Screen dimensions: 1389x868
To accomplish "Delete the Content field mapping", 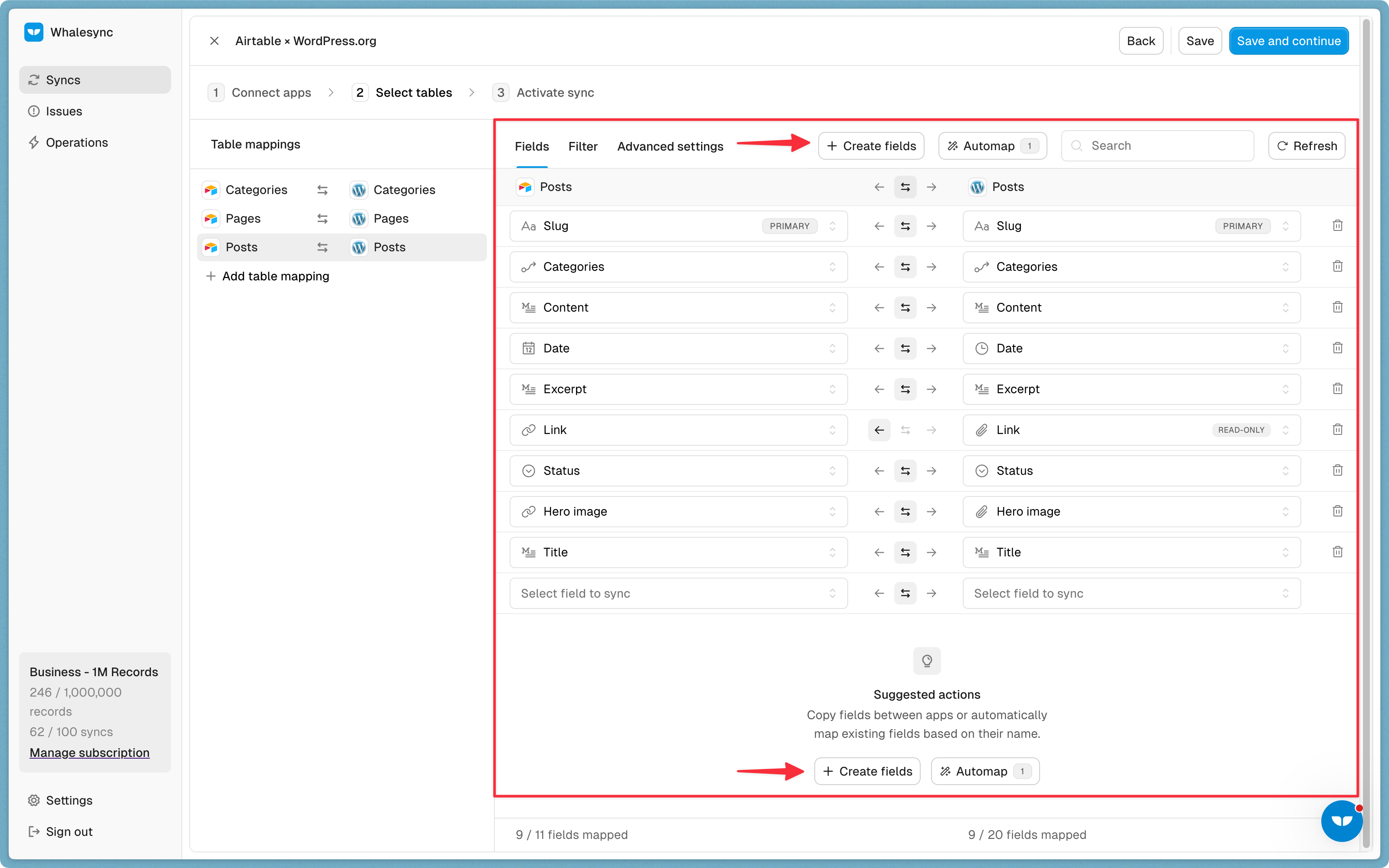I will click(x=1337, y=307).
